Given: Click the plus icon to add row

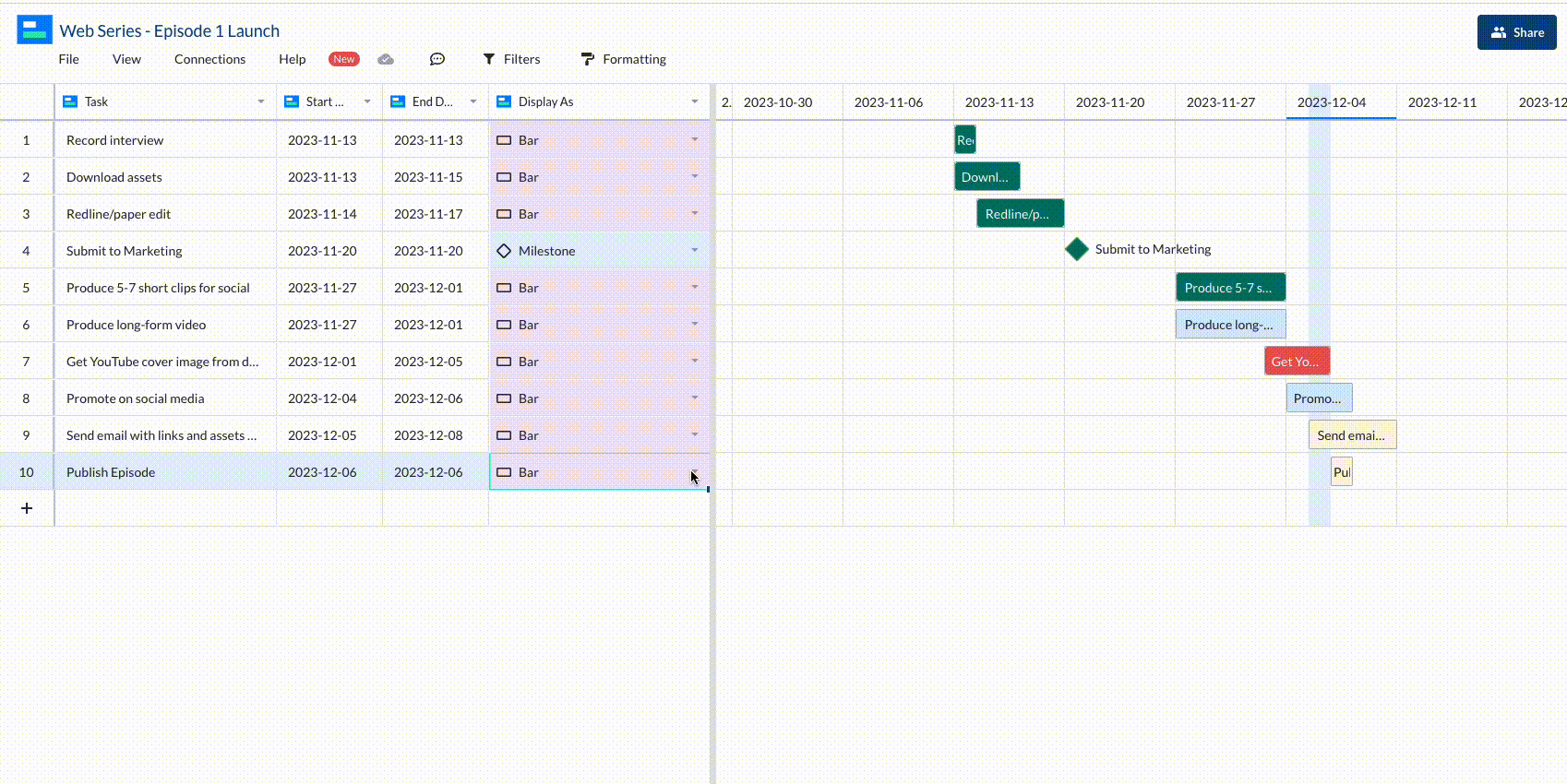Looking at the screenshot, I should point(27,508).
